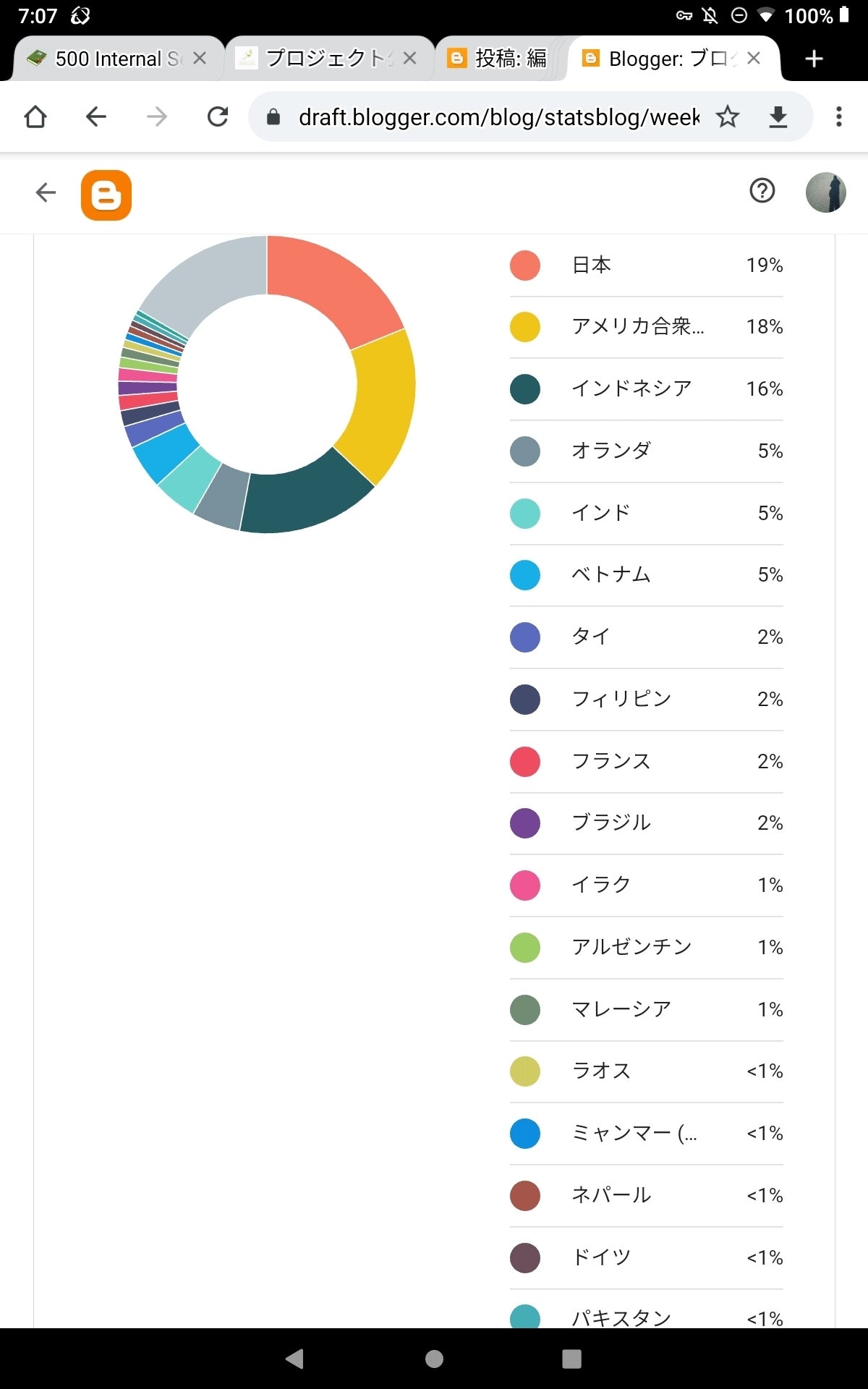Select the 日本 color swatch in legend
The height and width of the screenshot is (1389, 868).
pyautogui.click(x=525, y=266)
